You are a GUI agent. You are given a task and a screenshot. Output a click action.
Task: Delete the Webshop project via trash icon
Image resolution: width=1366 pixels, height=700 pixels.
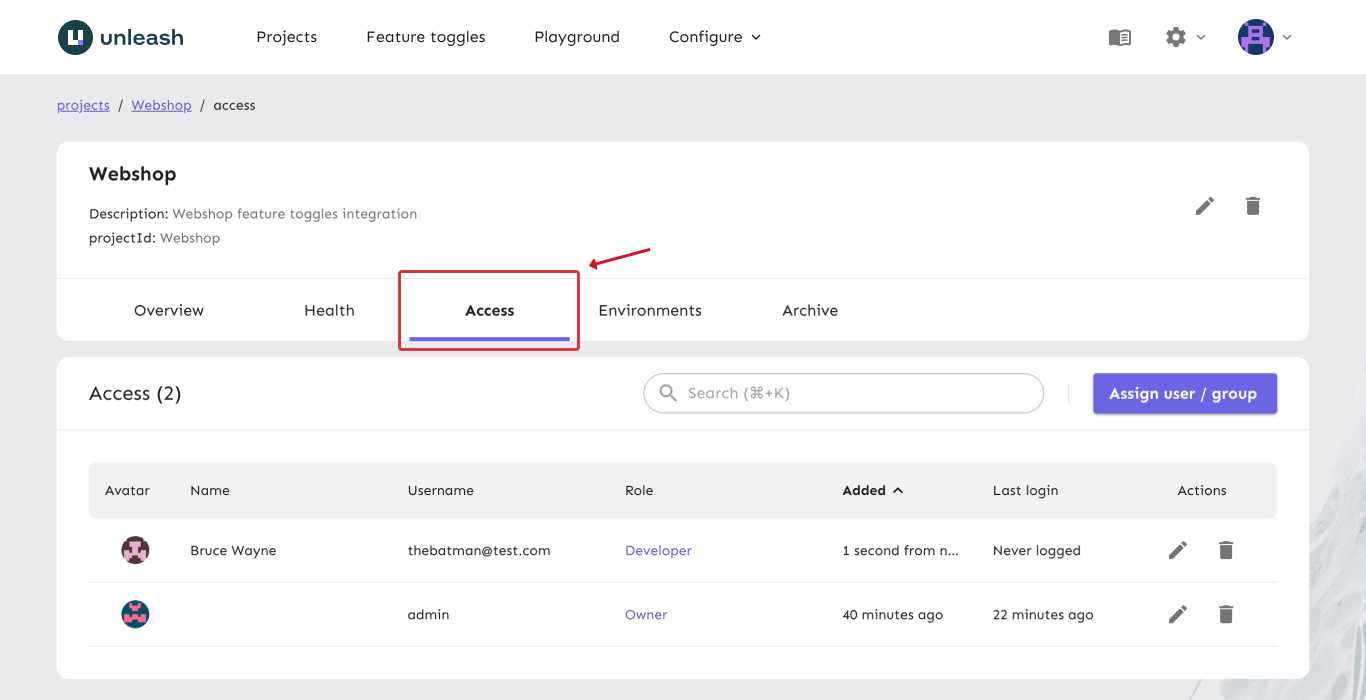(1252, 205)
